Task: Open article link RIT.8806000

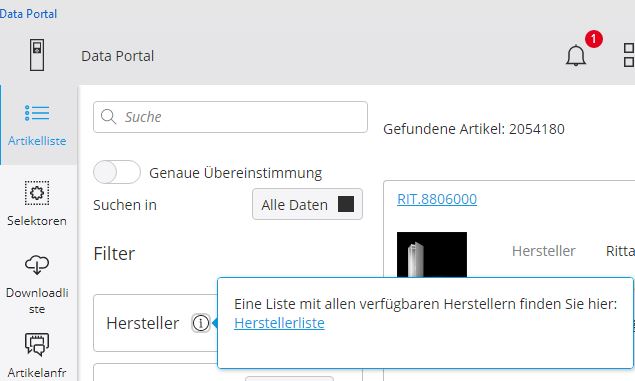Action: pyautogui.click(x=437, y=199)
